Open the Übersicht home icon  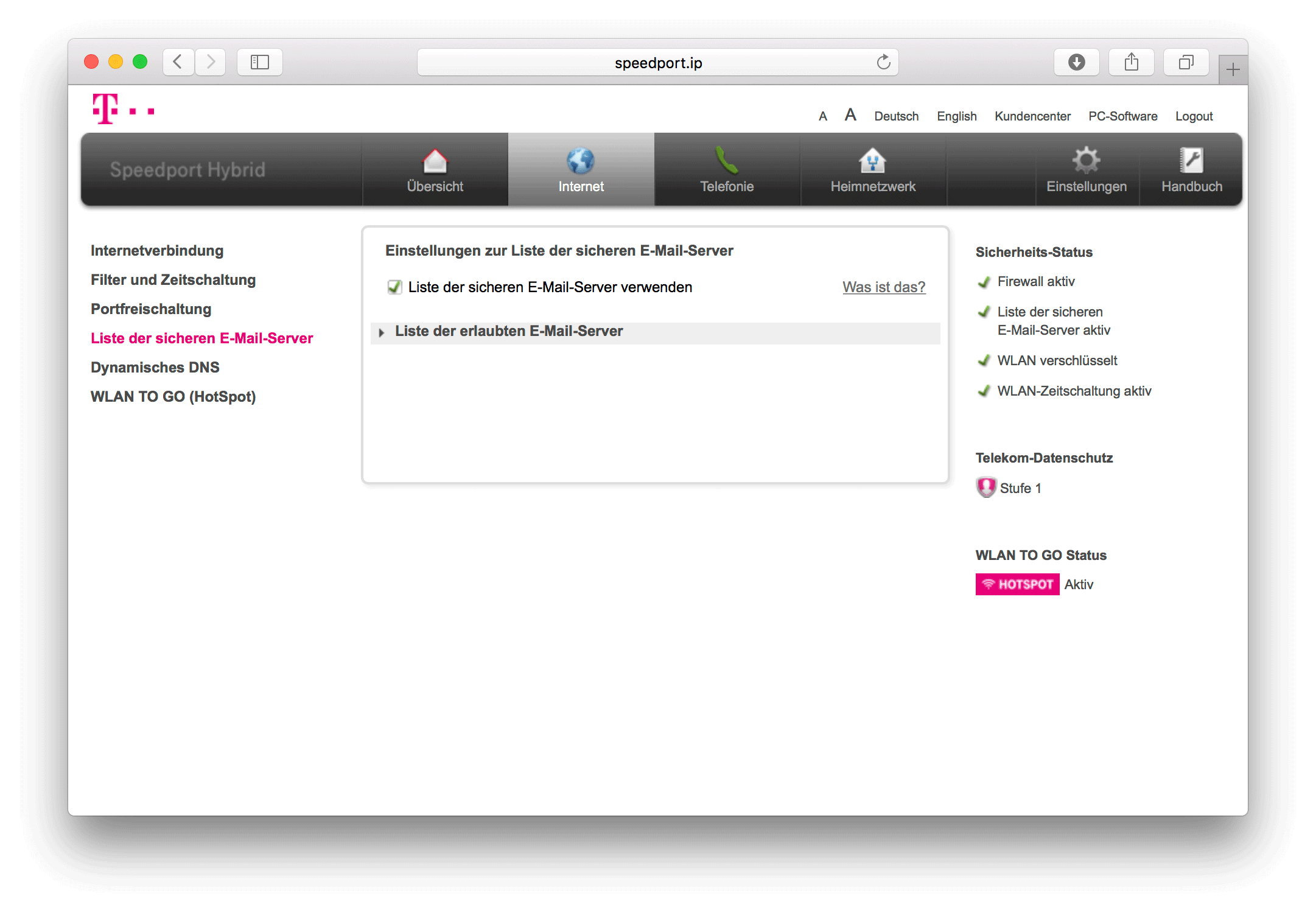pyautogui.click(x=435, y=161)
